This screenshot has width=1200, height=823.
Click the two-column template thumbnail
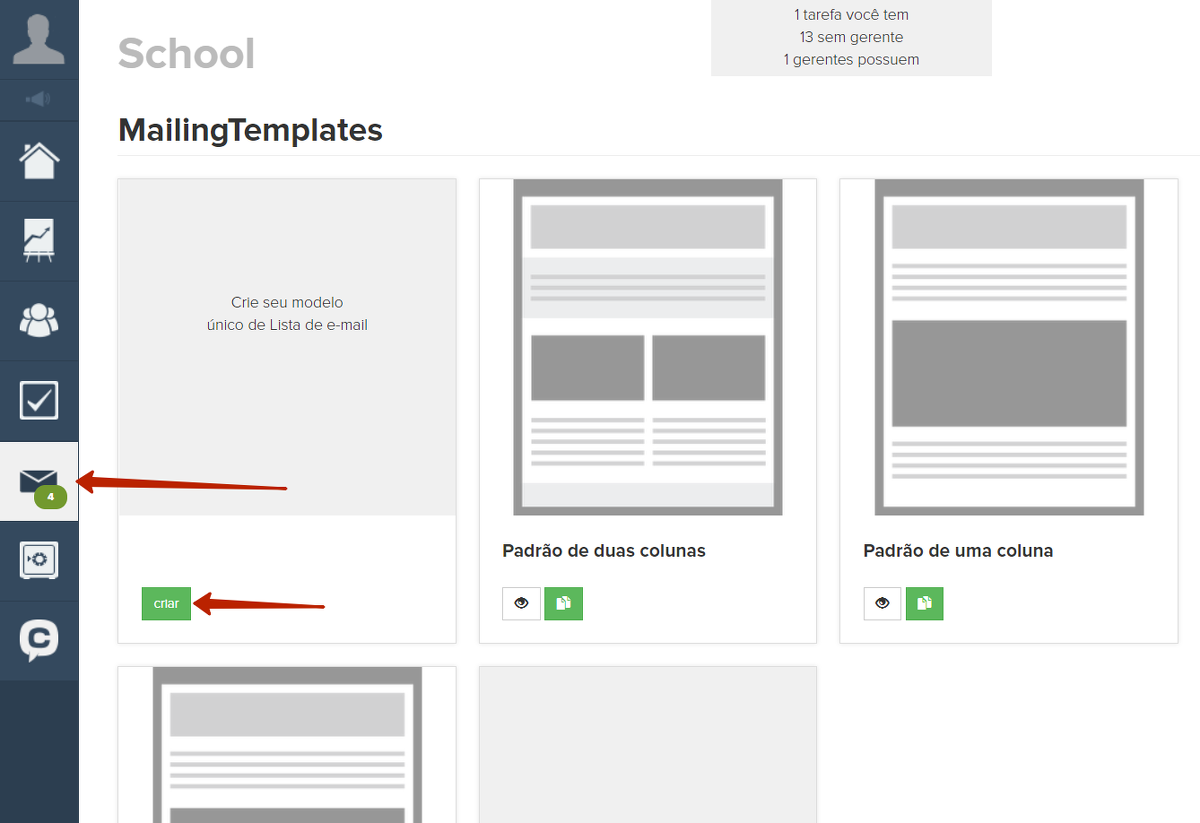click(647, 347)
